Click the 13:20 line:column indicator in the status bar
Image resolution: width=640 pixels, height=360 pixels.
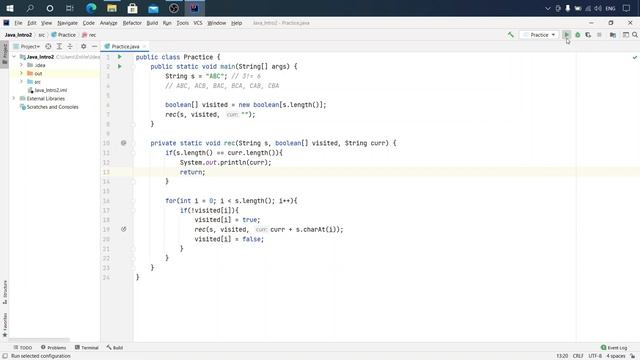click(562, 356)
